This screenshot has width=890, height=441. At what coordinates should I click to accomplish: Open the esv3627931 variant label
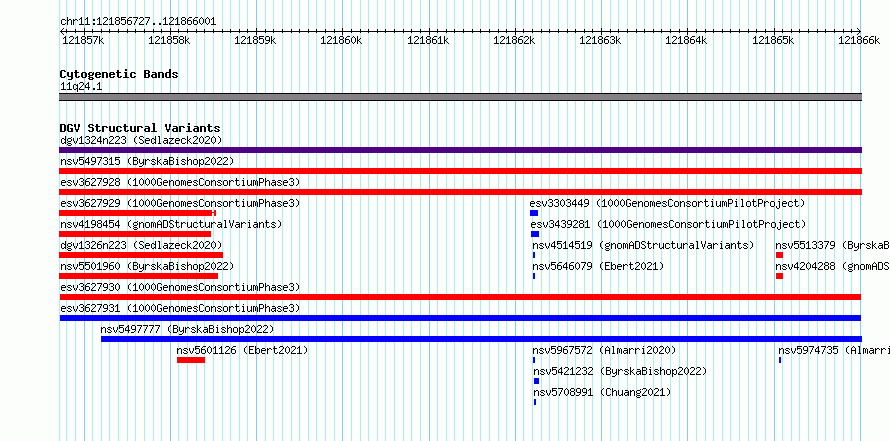pos(180,308)
